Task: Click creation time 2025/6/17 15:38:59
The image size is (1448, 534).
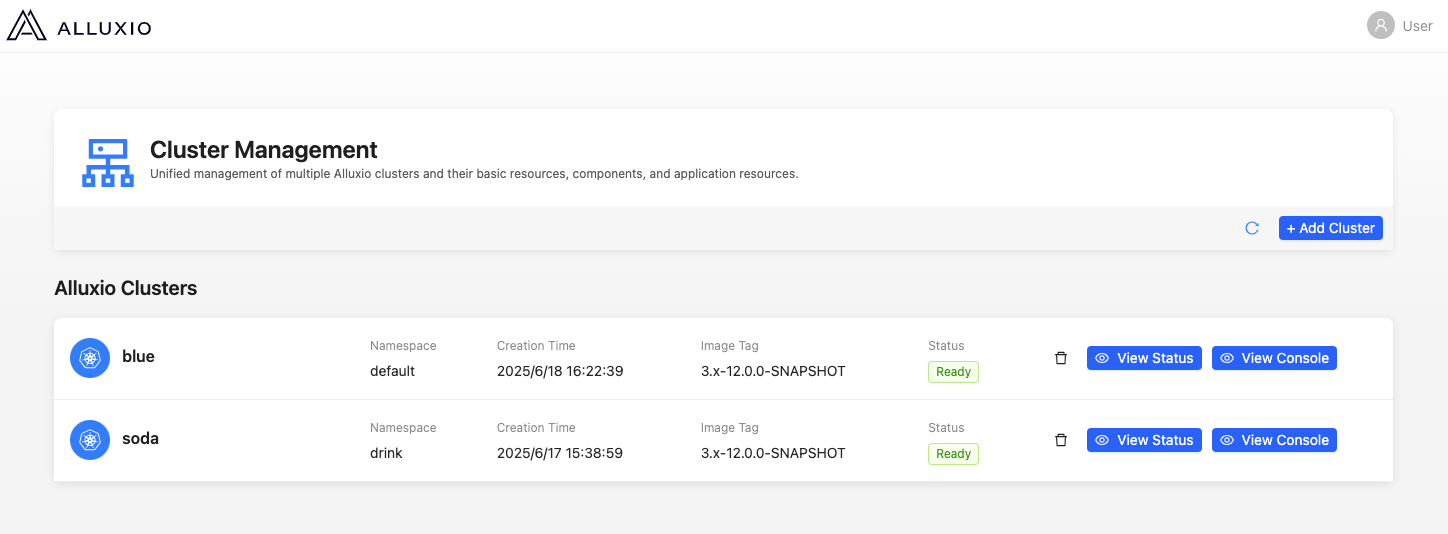Action: 560,453
